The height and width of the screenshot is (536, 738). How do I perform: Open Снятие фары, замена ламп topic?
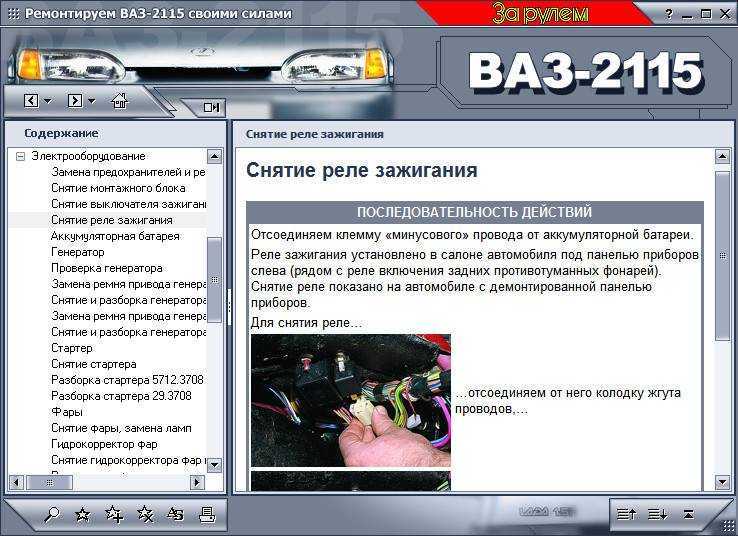(121, 428)
